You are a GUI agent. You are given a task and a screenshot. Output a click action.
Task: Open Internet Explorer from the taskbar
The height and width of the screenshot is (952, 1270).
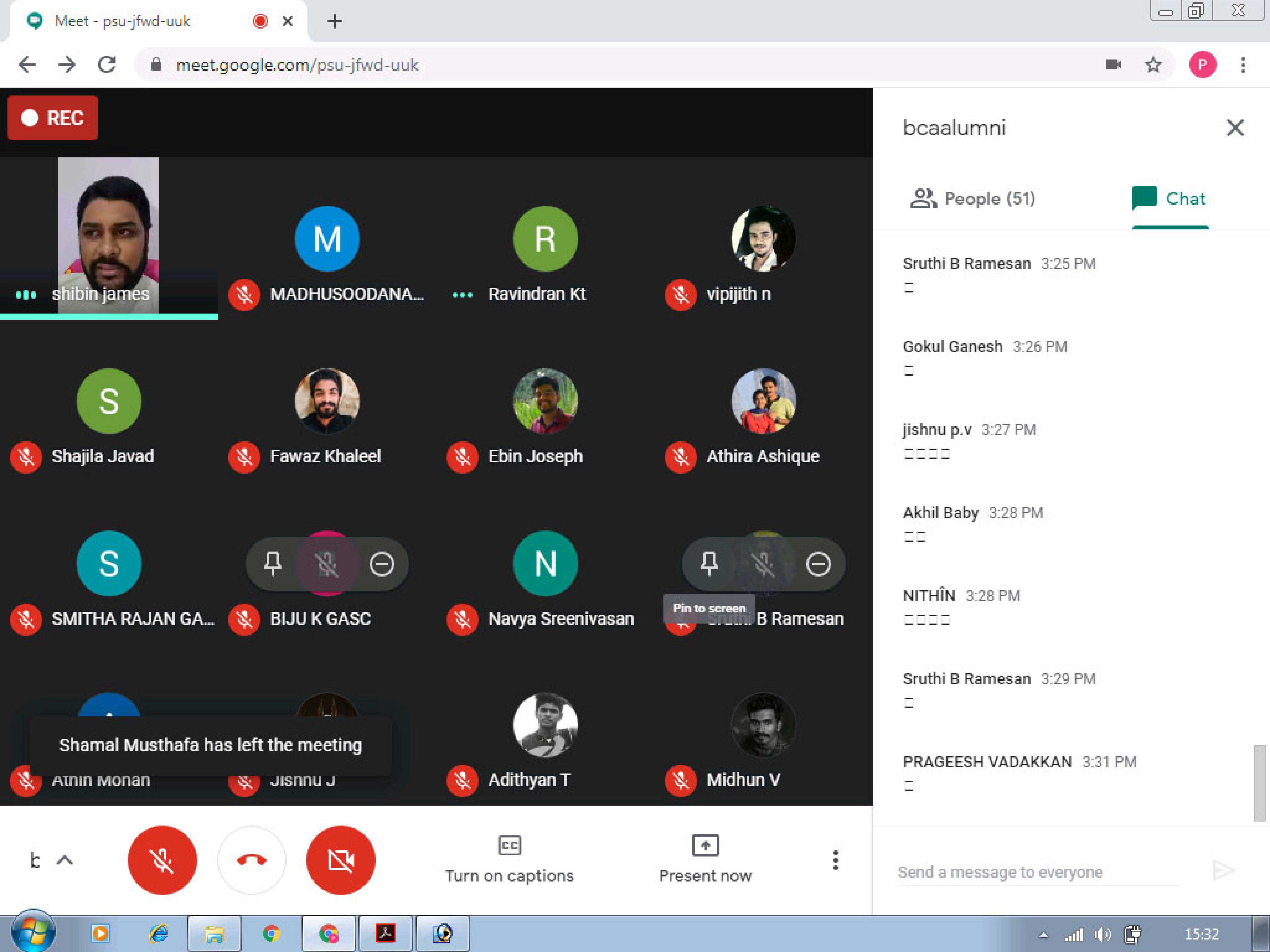coord(158,934)
